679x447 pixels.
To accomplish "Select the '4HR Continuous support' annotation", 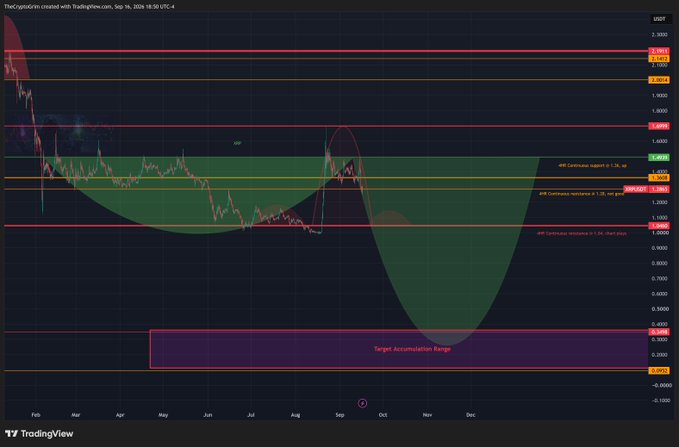I will click(592, 165).
